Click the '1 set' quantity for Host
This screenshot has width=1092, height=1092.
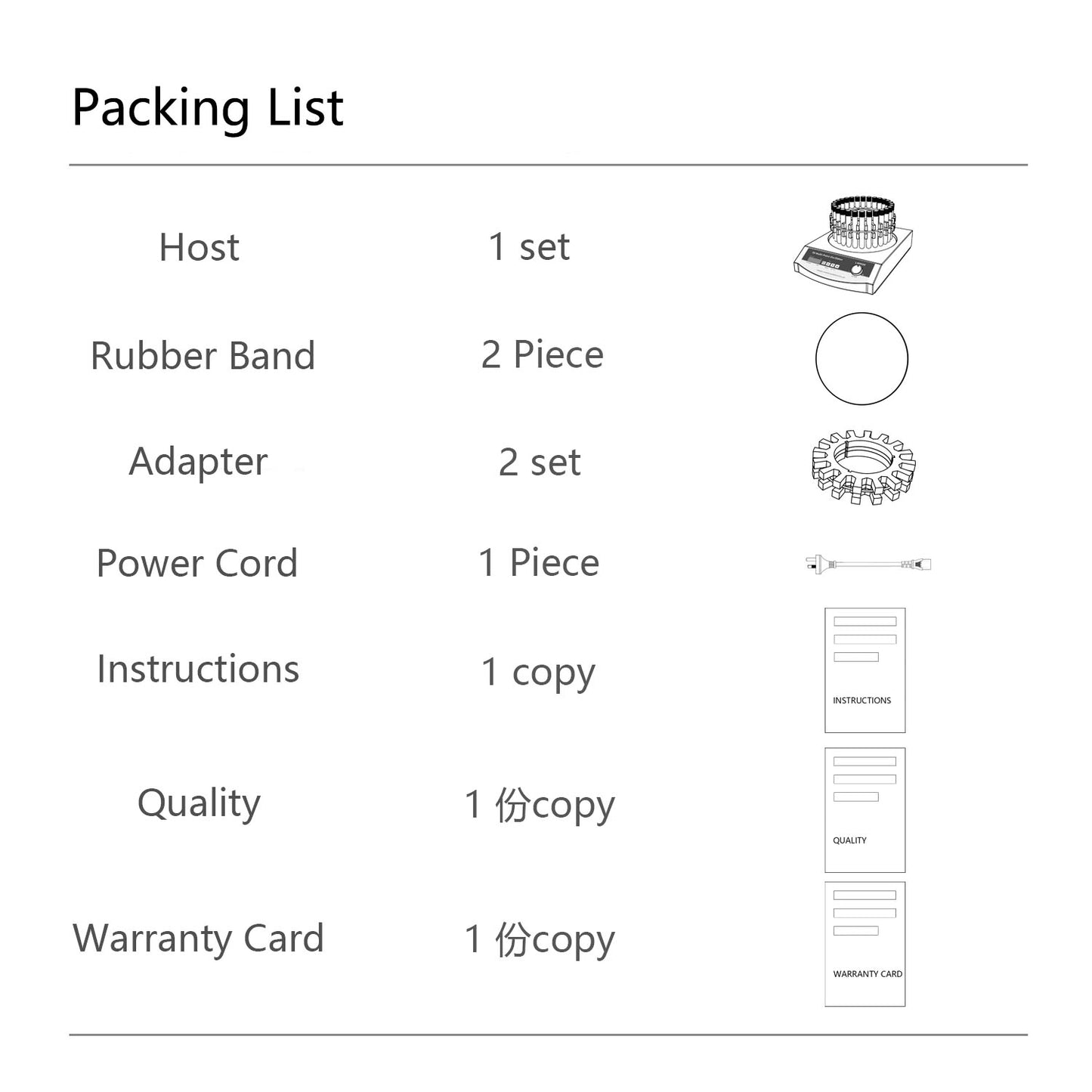pyautogui.click(x=529, y=247)
